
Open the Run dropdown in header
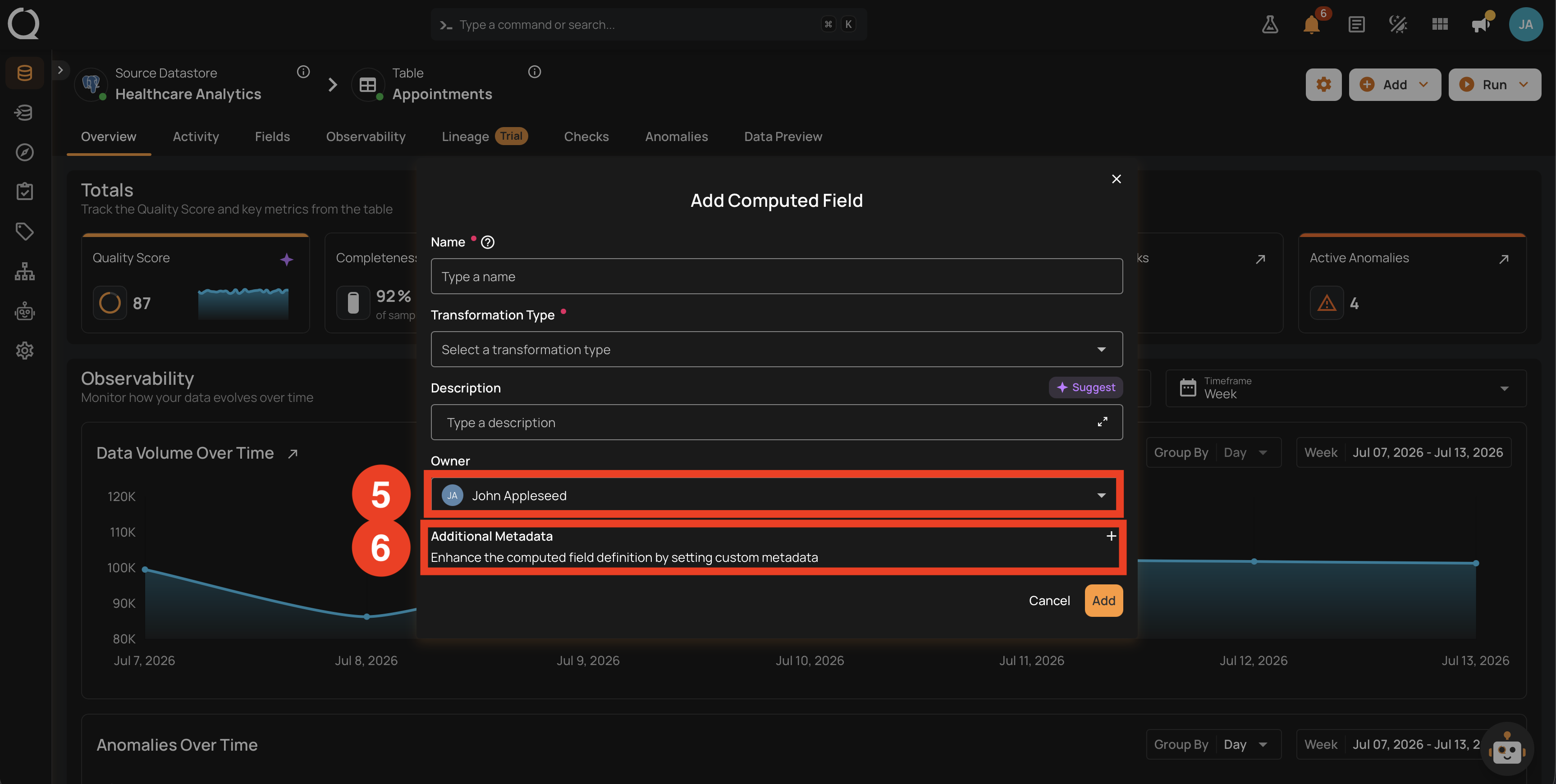click(1494, 85)
